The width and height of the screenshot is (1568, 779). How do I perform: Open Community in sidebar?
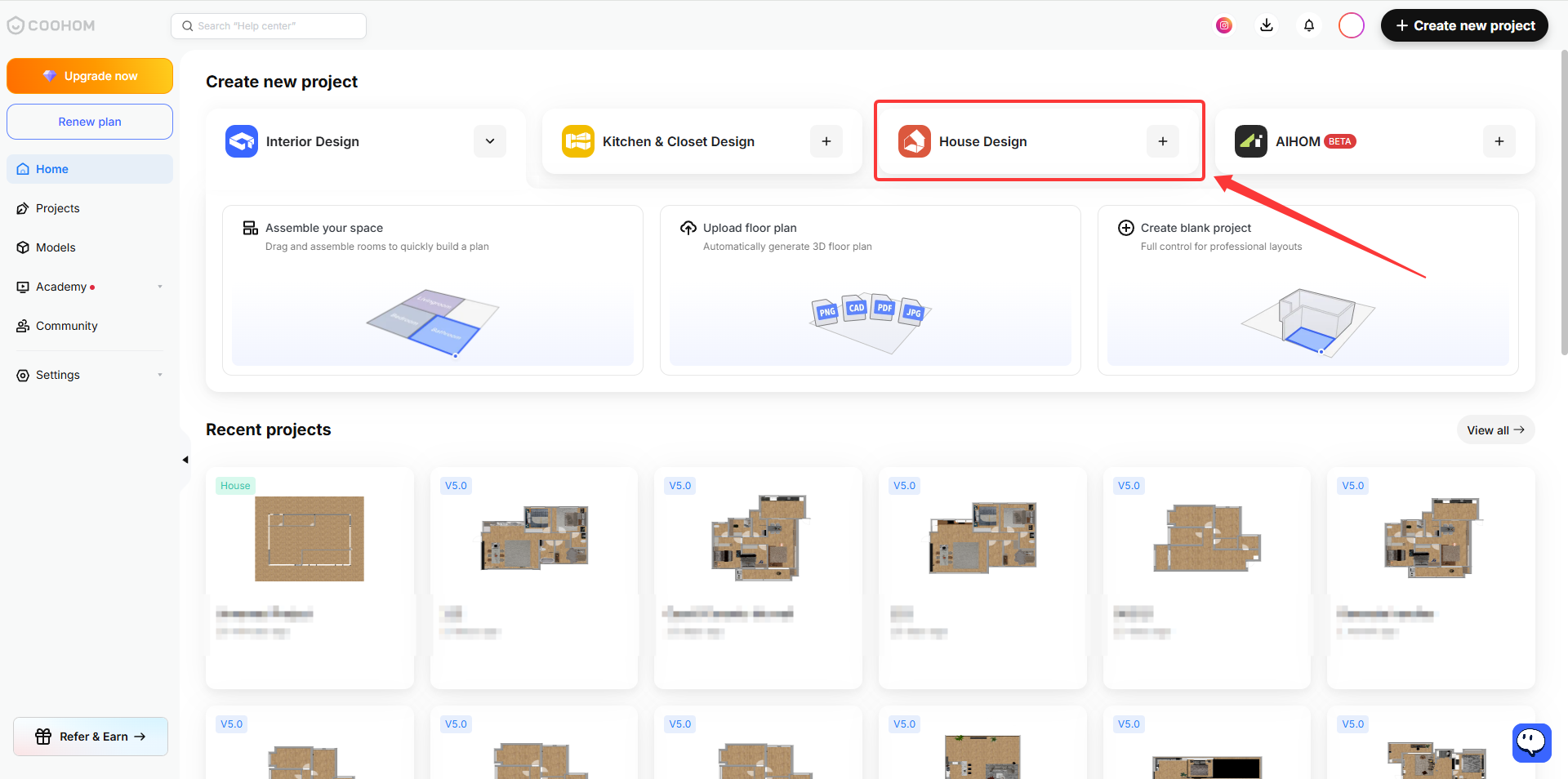point(90,326)
